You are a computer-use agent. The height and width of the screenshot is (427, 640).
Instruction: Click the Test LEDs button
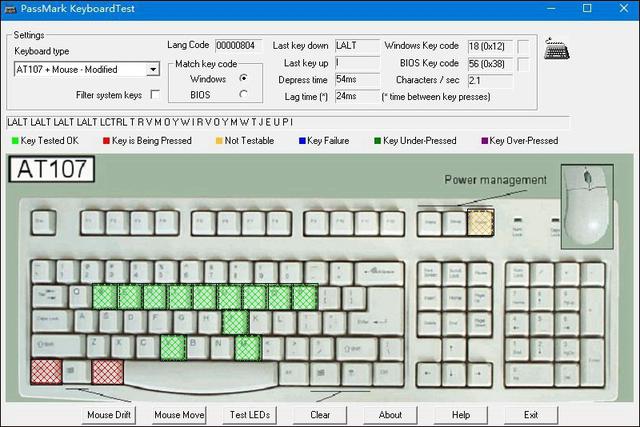250,415
